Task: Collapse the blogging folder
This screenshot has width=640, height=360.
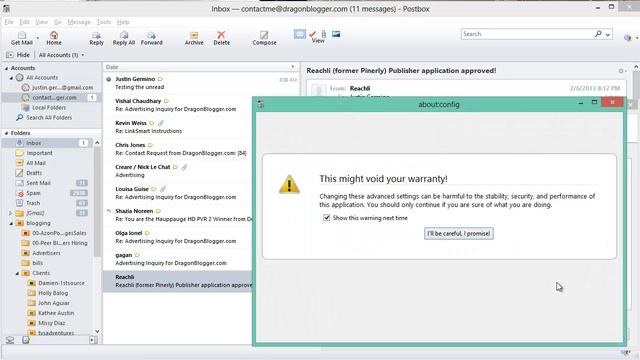Action: point(11,223)
